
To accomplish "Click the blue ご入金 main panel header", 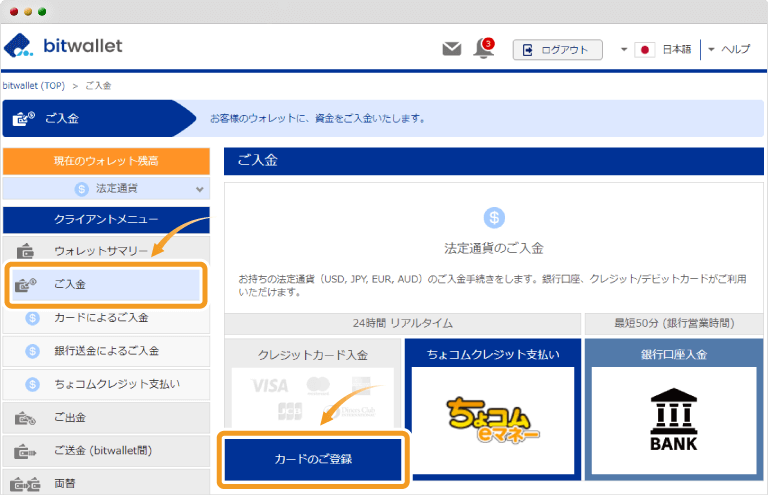I will tap(494, 161).
